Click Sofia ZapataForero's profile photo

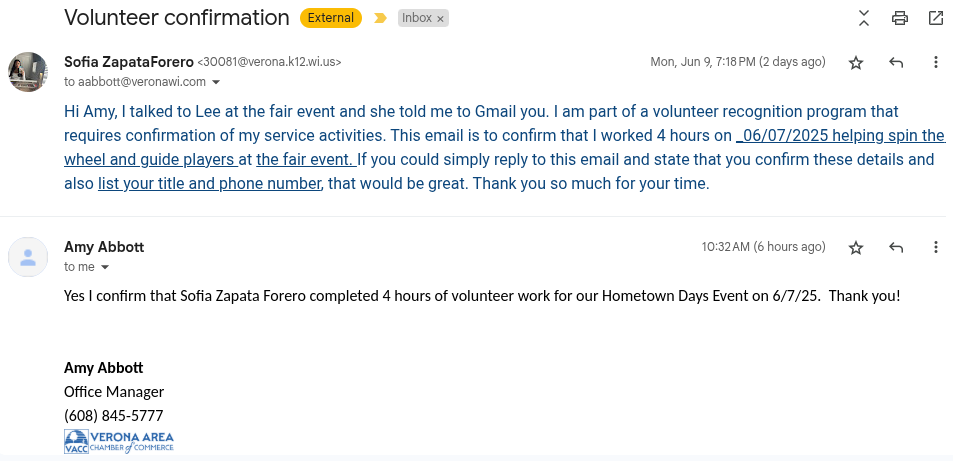pyautogui.click(x=28, y=71)
